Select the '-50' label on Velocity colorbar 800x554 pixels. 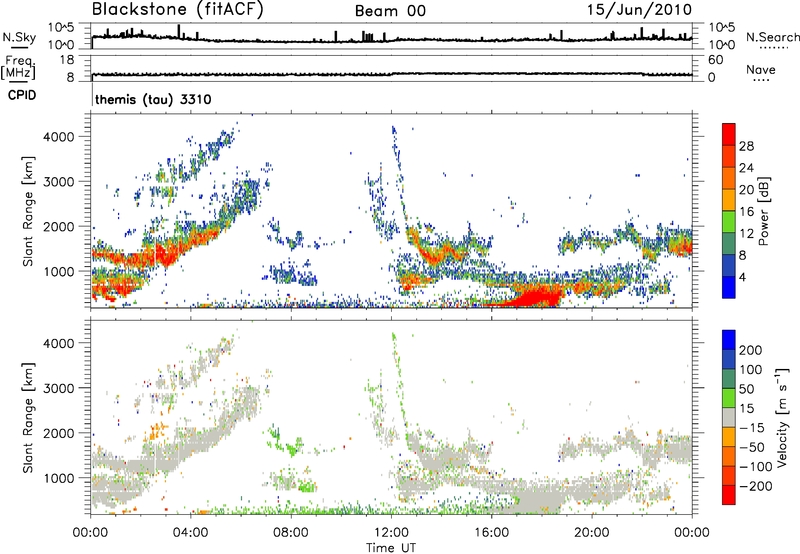[x=752, y=447]
